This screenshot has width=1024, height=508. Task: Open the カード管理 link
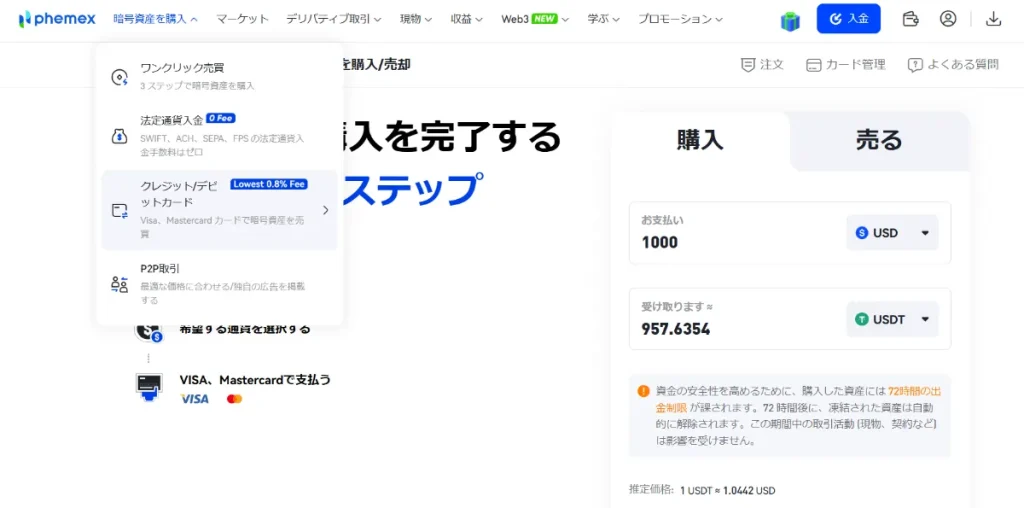(x=846, y=65)
